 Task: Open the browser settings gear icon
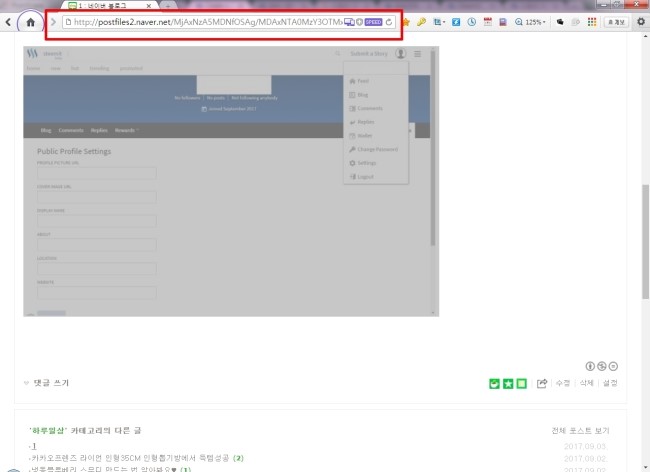click(640, 21)
